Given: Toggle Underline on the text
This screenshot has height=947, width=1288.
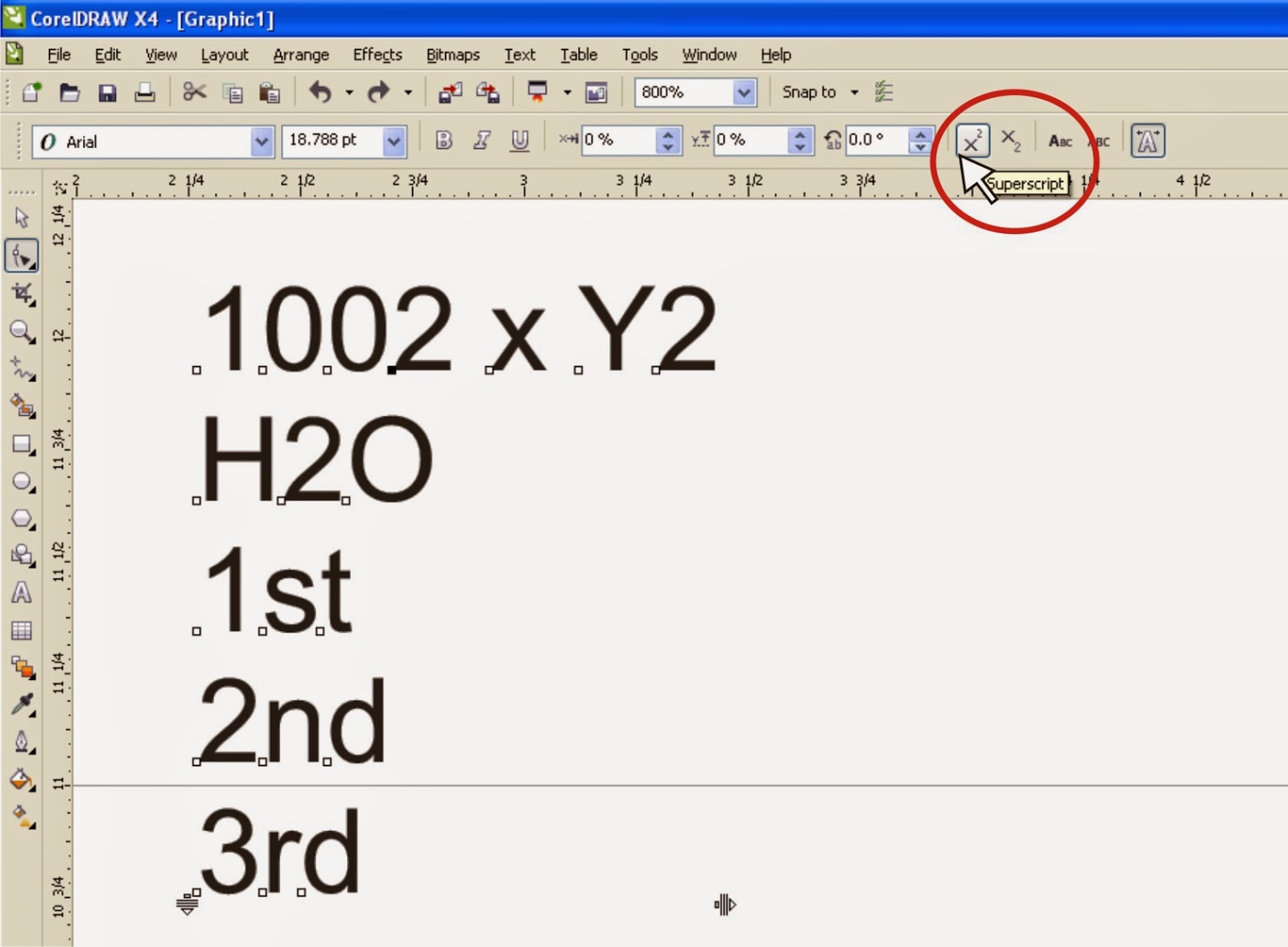Looking at the screenshot, I should point(520,140).
